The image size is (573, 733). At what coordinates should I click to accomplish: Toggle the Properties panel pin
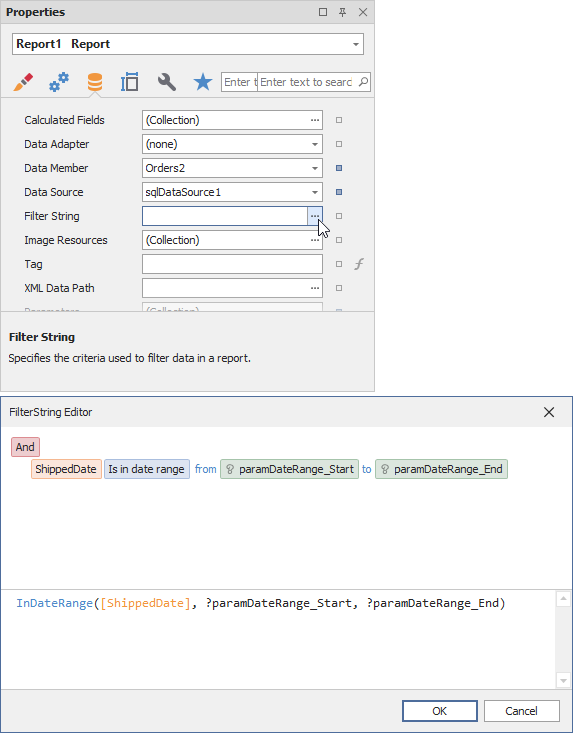click(x=343, y=12)
